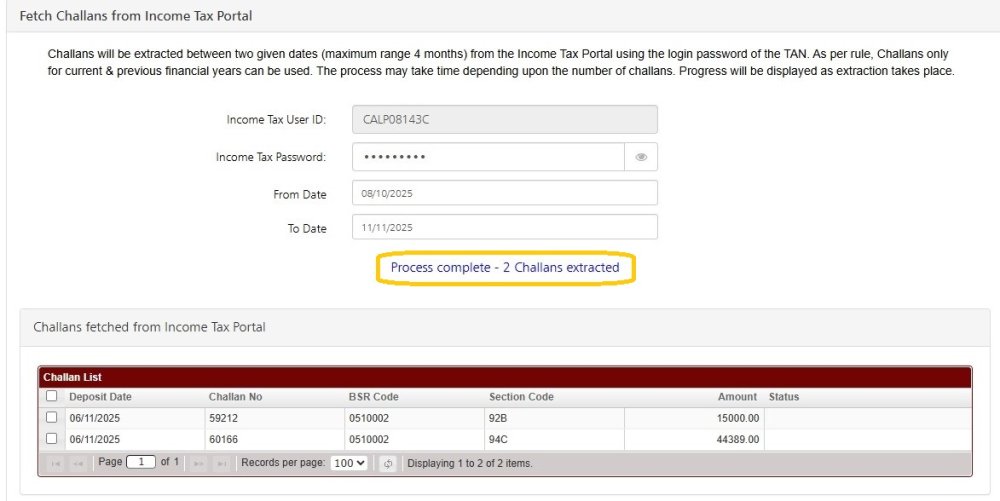Click section code 92B
Viewport: 1000px width, 501px height.
click(x=497, y=419)
